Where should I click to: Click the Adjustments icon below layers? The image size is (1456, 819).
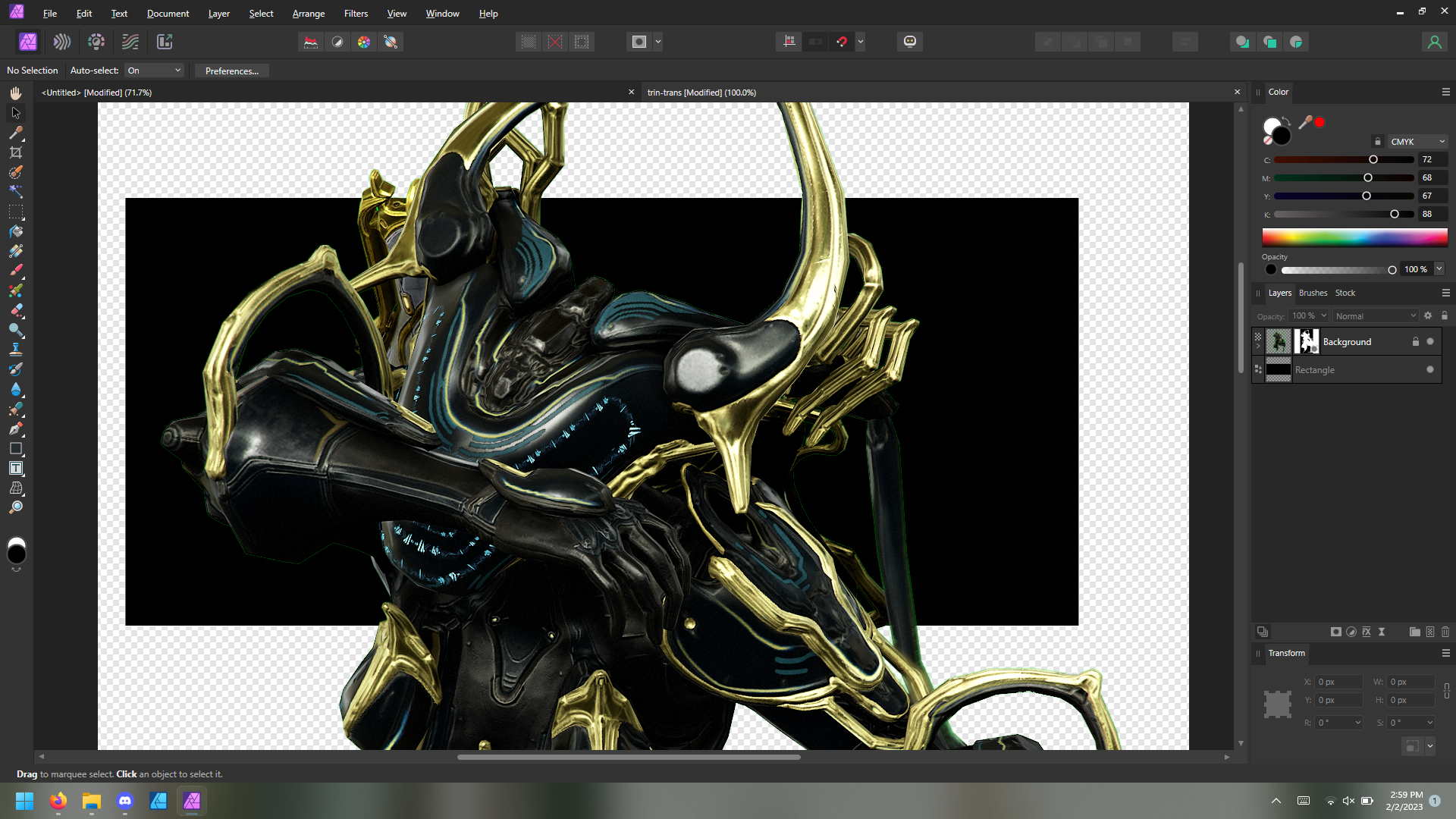[x=1351, y=632]
